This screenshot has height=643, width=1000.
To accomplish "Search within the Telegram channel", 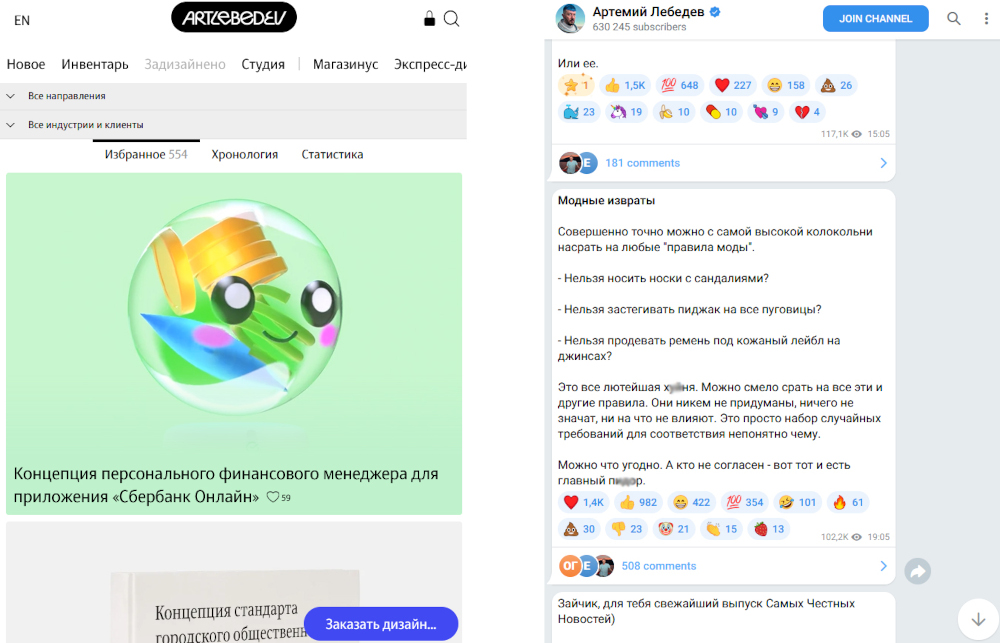I will [x=953, y=18].
